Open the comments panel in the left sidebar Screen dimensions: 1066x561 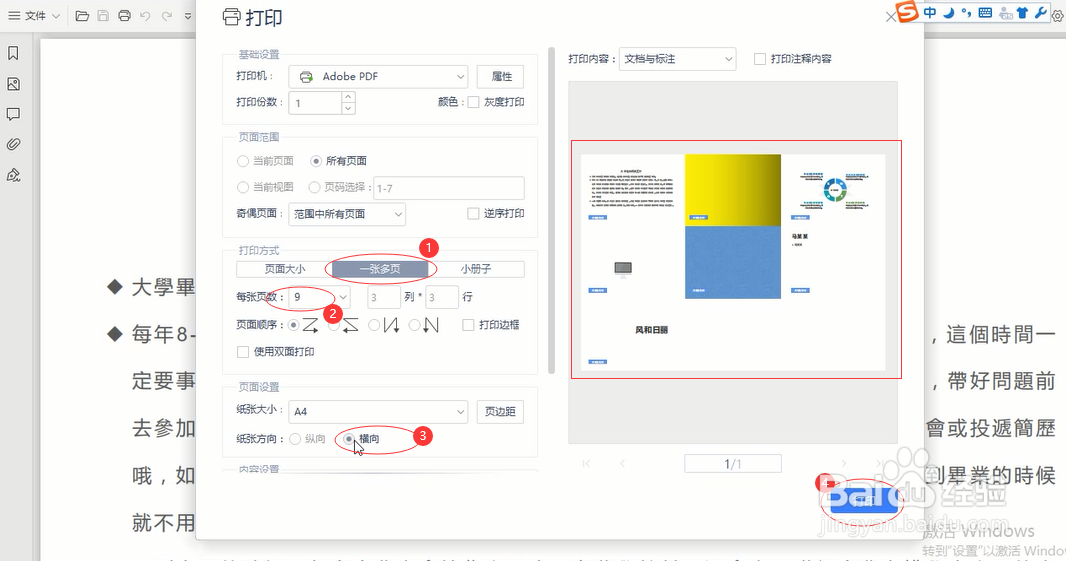tap(13, 114)
